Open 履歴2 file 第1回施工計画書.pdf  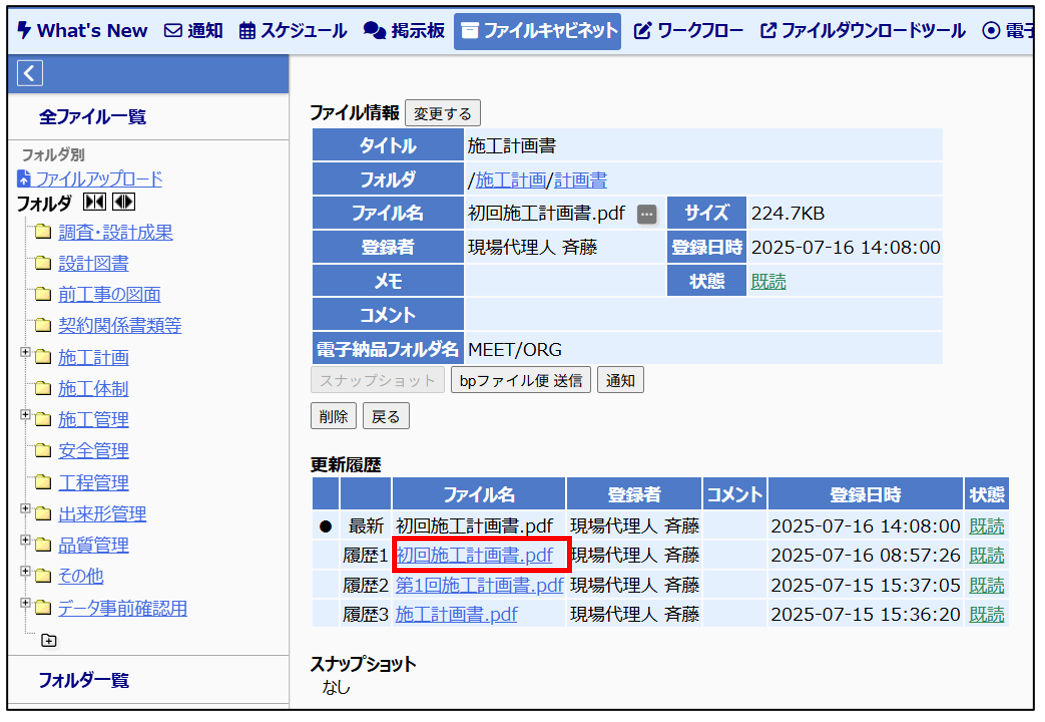(x=479, y=585)
